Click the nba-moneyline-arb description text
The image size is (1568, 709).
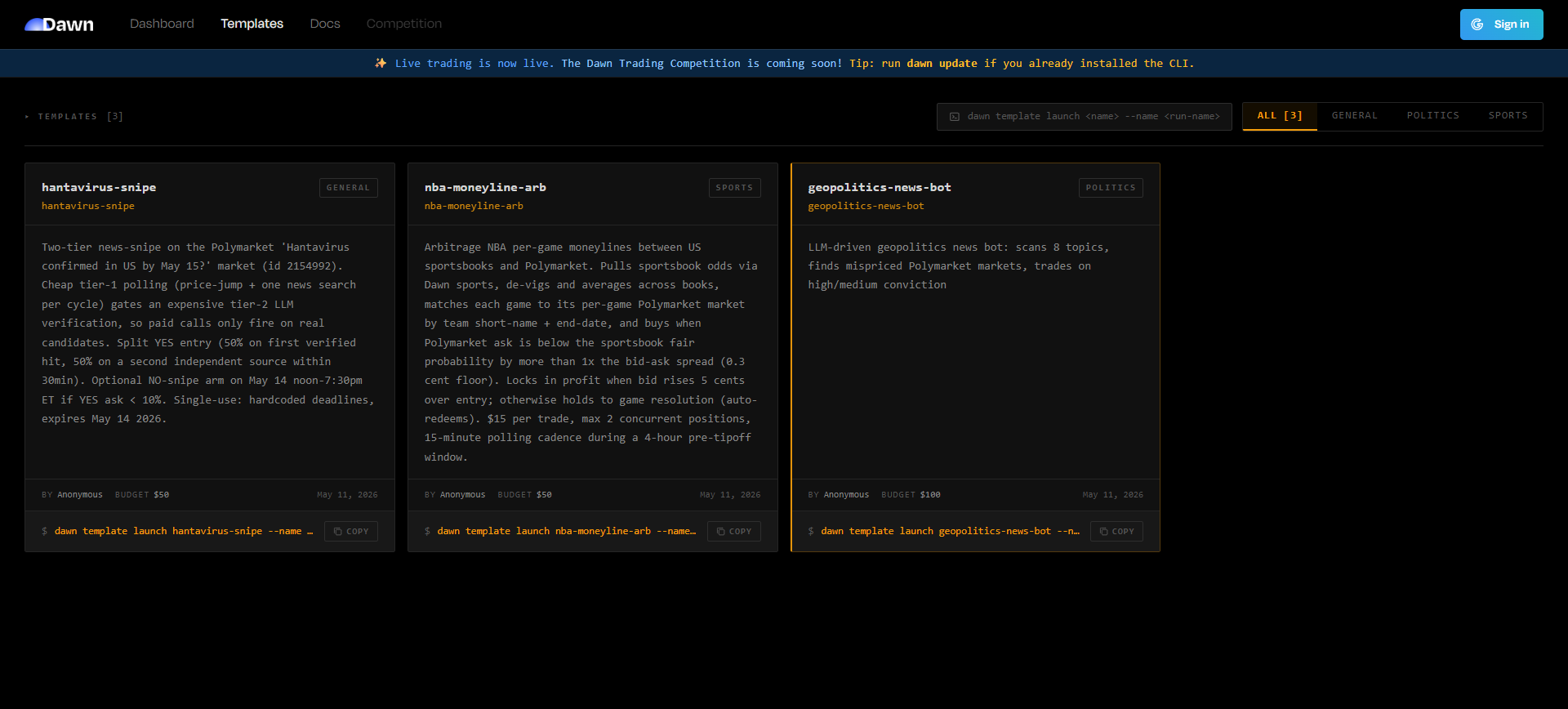tap(591, 352)
